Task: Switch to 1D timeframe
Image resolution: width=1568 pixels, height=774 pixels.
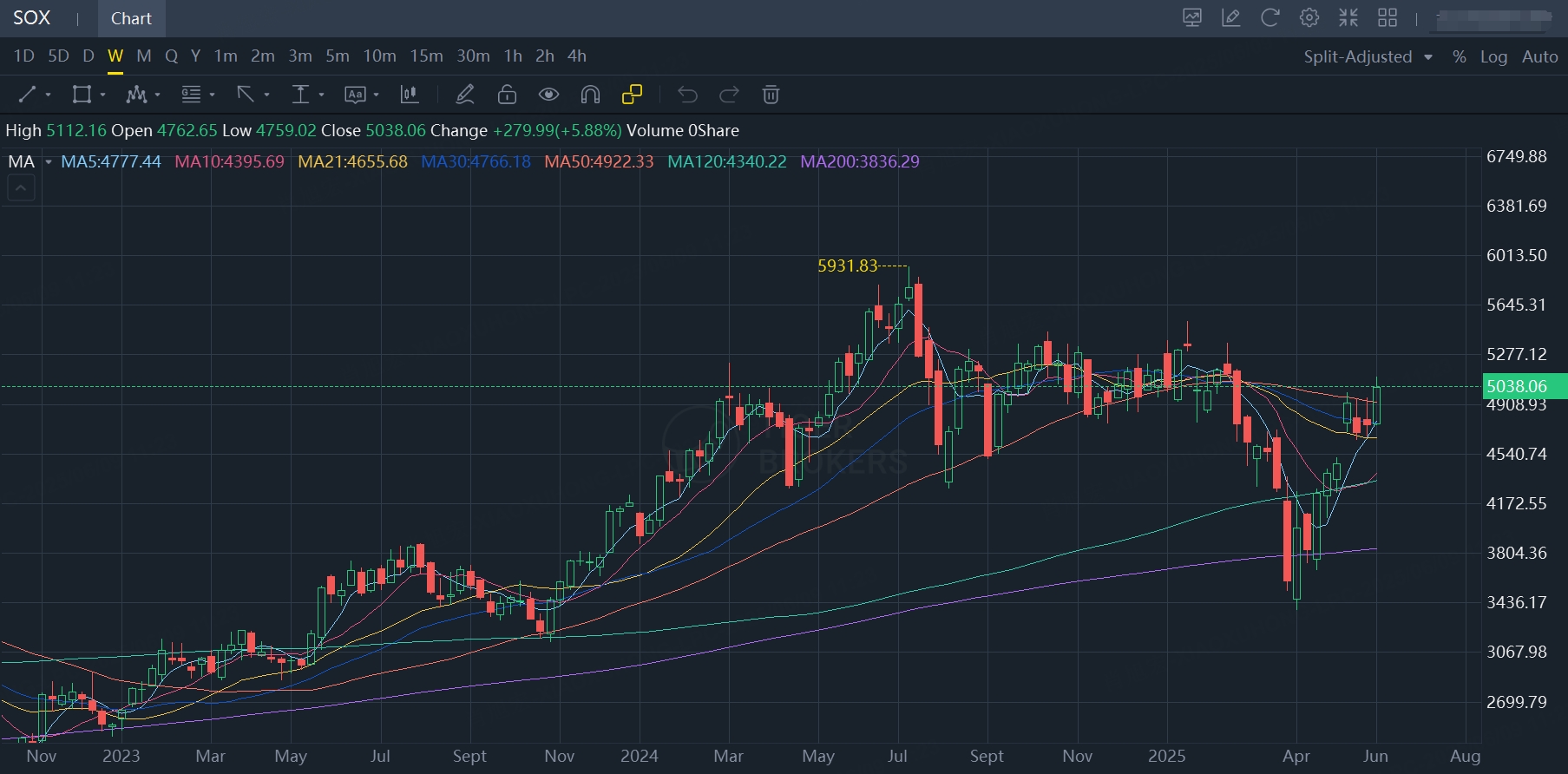Action: pyautogui.click(x=24, y=56)
